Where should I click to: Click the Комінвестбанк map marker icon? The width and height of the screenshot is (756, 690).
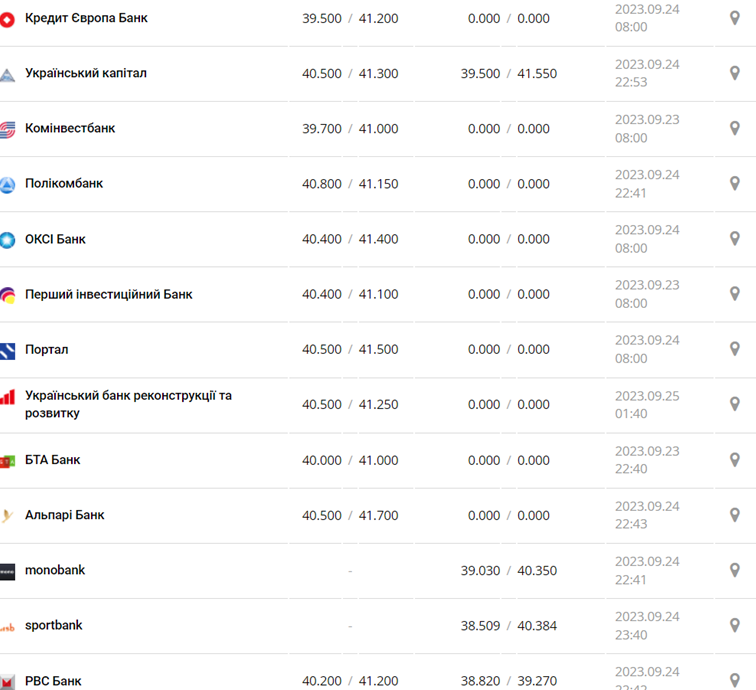pos(735,128)
